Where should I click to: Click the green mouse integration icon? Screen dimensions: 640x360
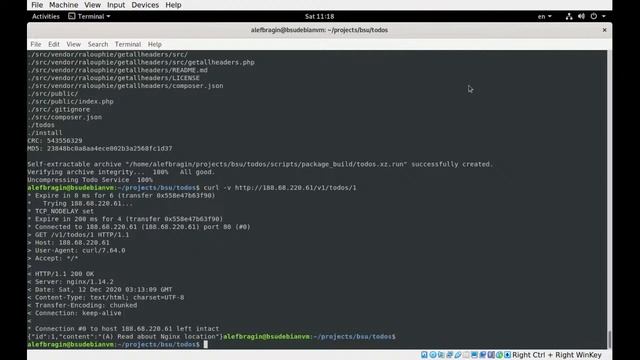point(499,355)
